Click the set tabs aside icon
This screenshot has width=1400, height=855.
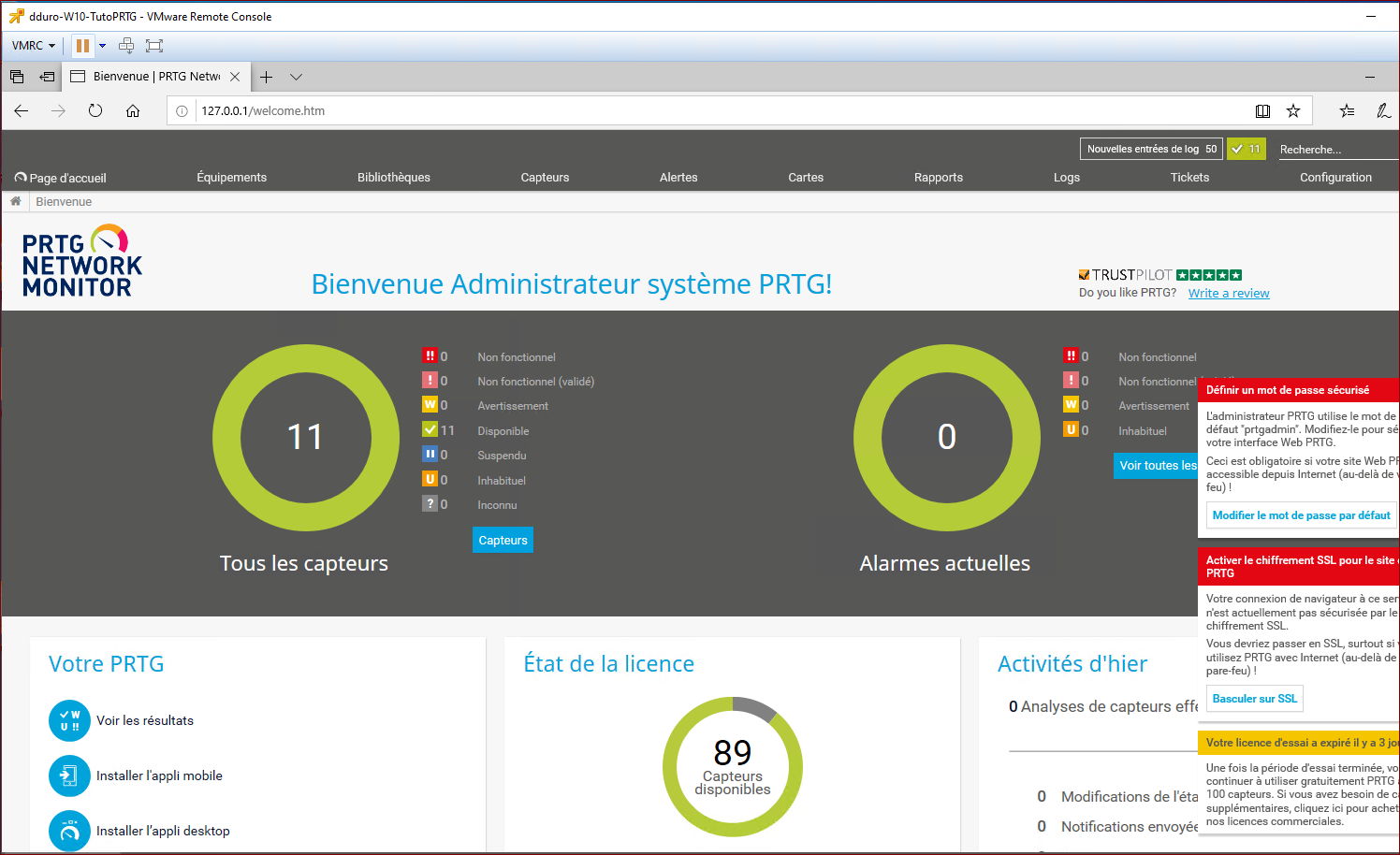(47, 77)
